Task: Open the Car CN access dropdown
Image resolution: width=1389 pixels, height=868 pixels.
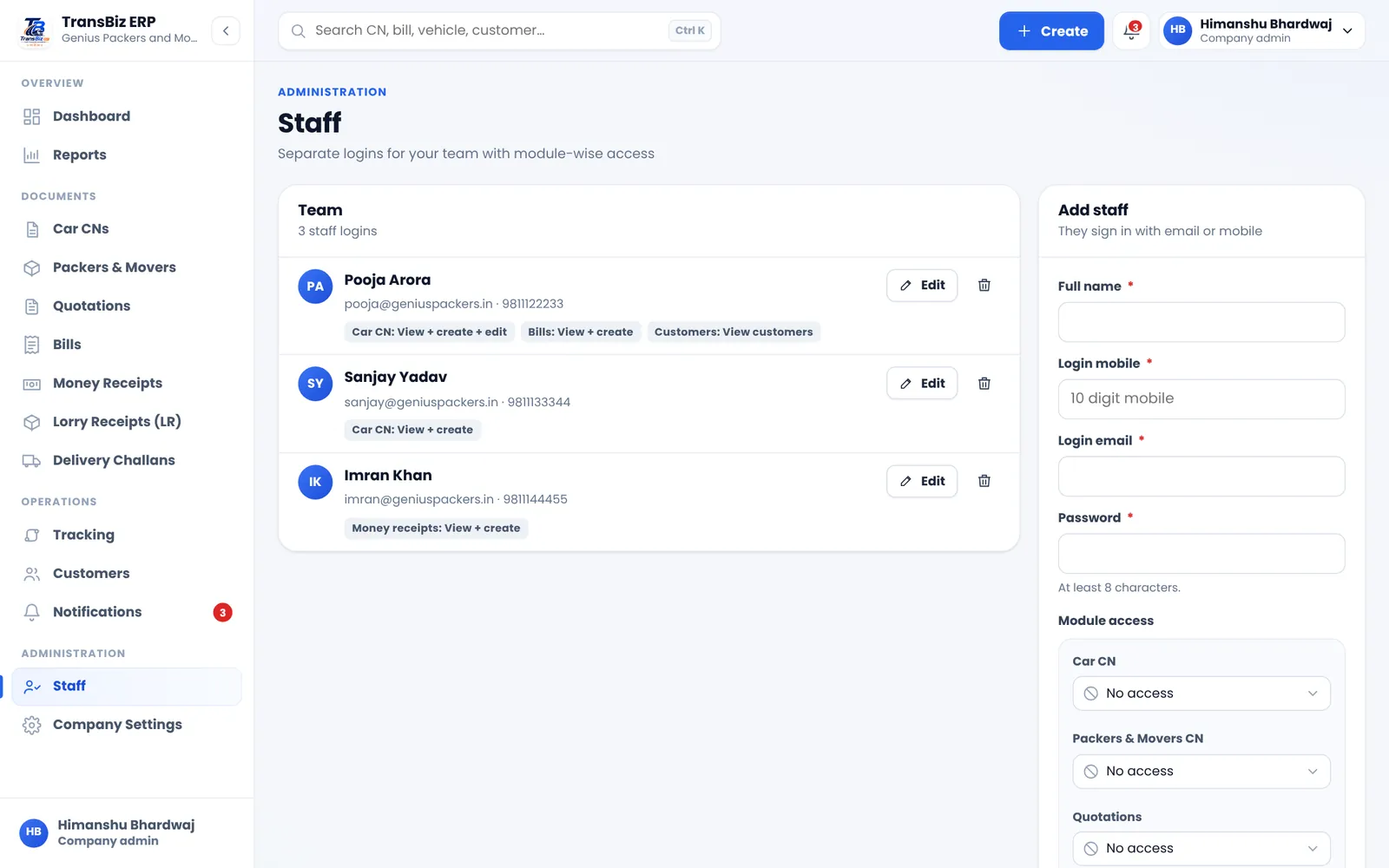Action: pyautogui.click(x=1201, y=694)
